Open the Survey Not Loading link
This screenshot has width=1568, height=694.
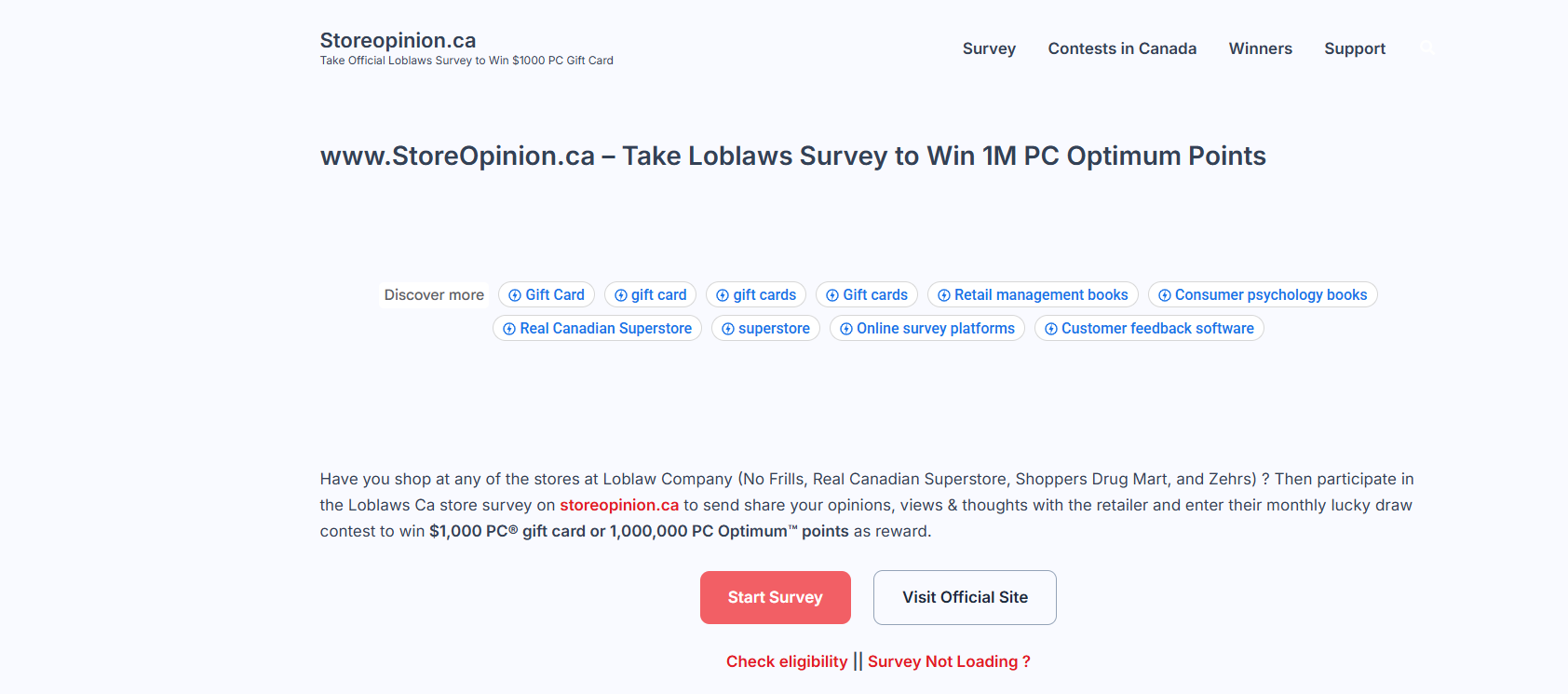[949, 661]
